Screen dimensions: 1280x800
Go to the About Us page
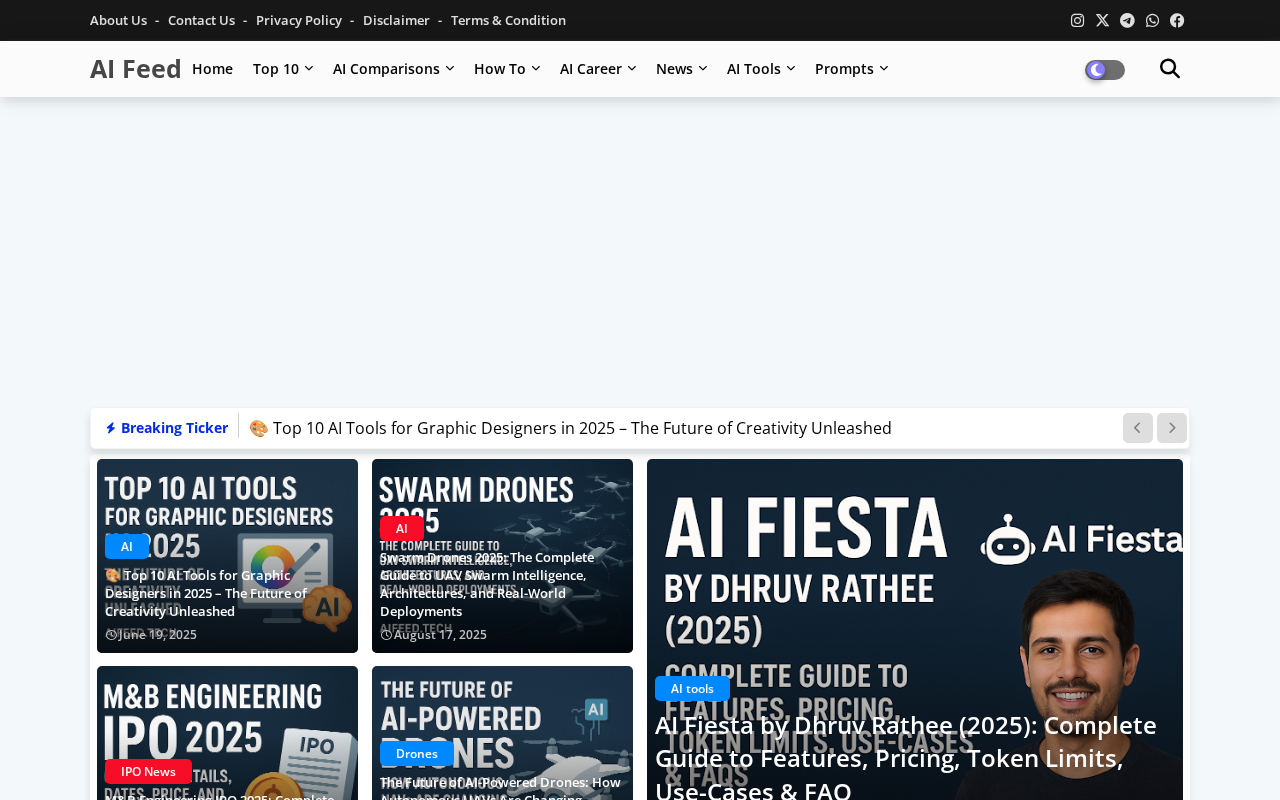point(118,20)
